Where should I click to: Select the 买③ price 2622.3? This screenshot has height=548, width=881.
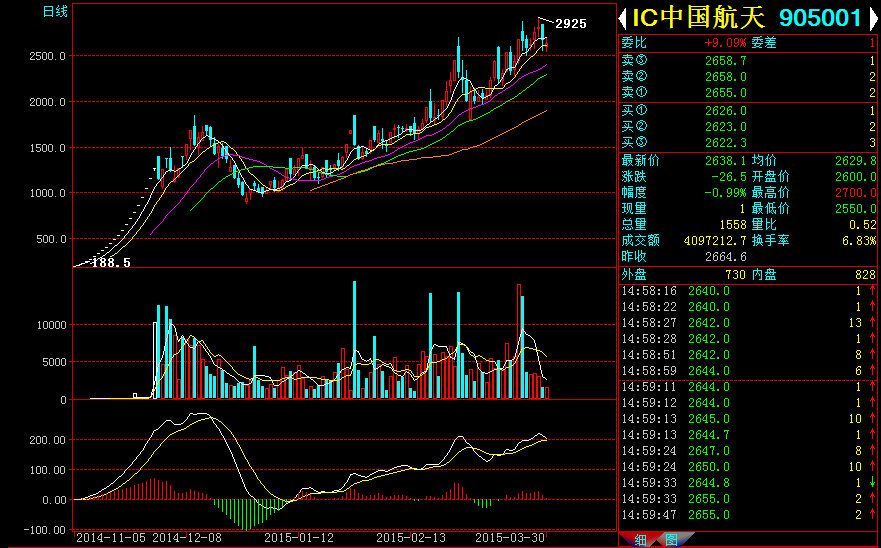coord(726,143)
